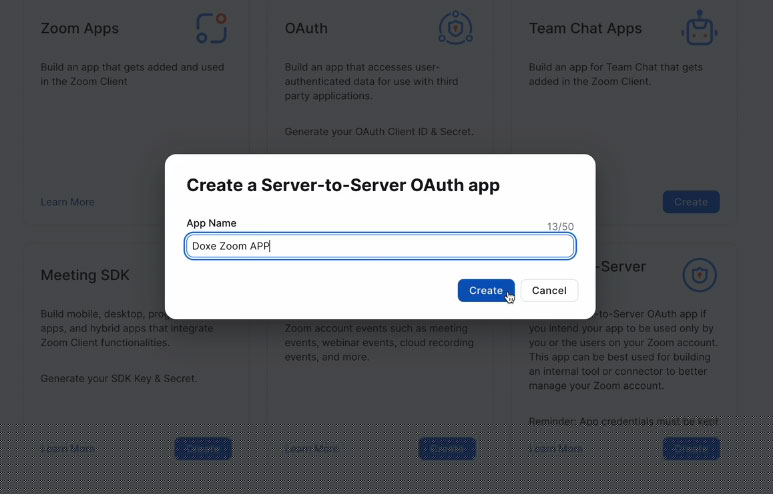Click the Meeting SDK card title
The image size is (773, 494).
click(85, 275)
